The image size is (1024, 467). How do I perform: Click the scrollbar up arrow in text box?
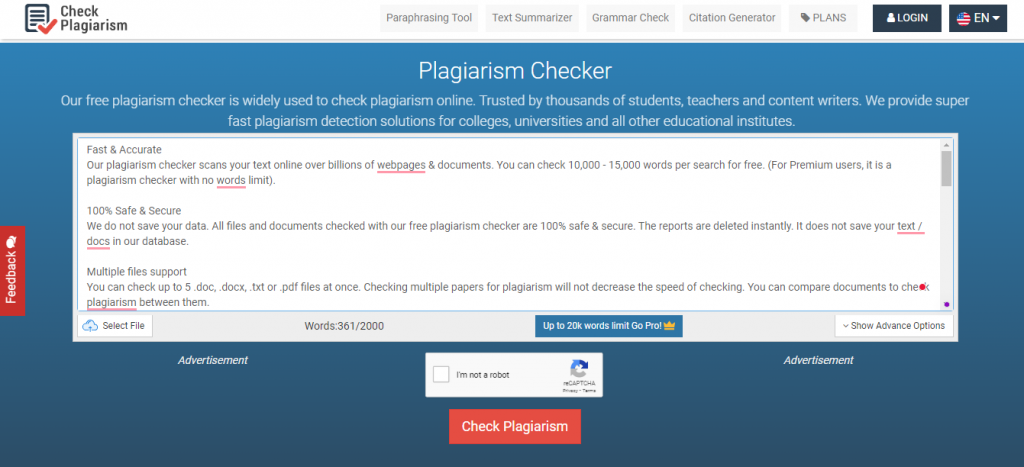pos(946,145)
